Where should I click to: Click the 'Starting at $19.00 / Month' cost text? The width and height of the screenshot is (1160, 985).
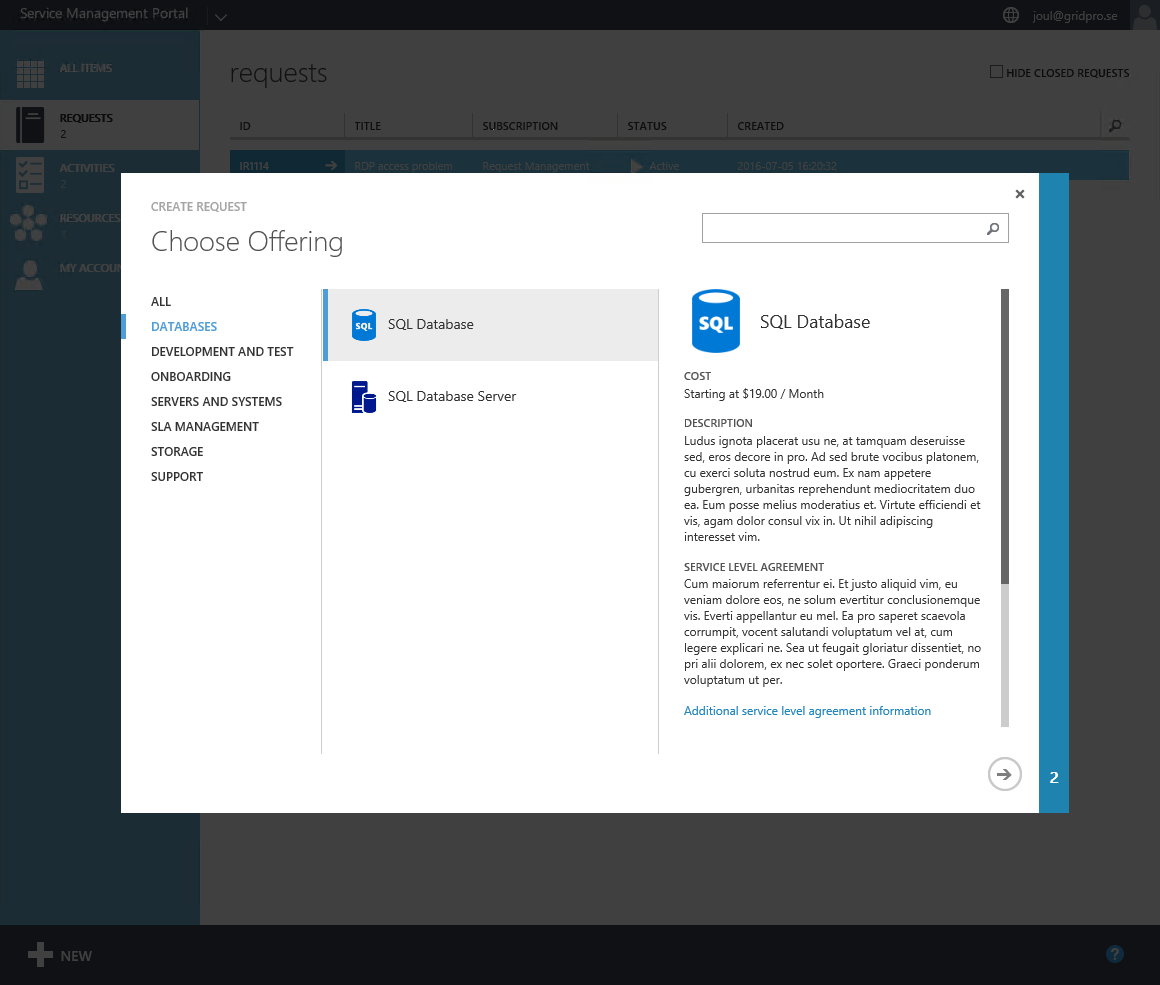[x=753, y=394]
